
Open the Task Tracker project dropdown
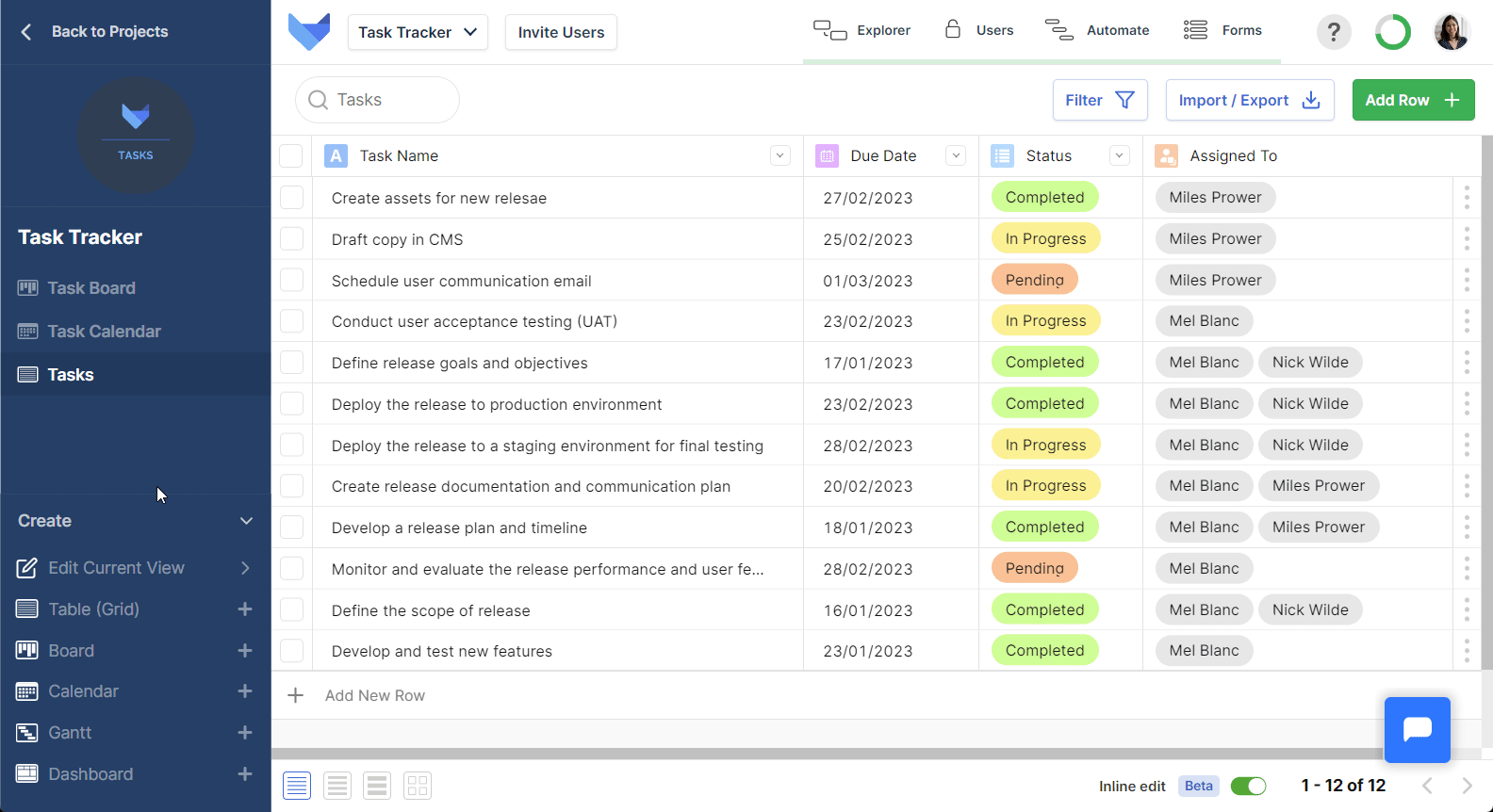[x=418, y=32]
